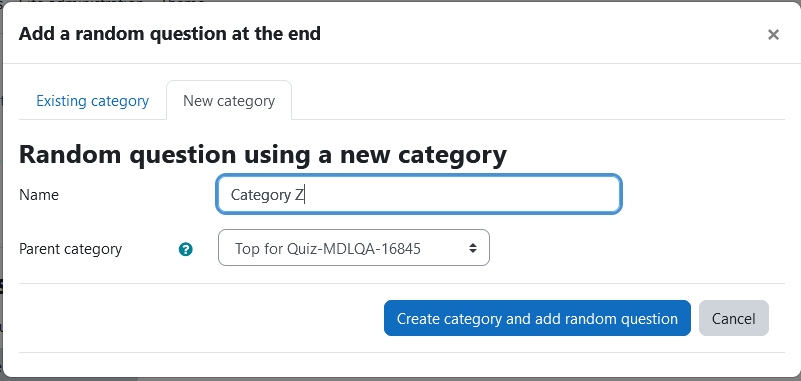Click the Top for Quiz-MDLQA-16845 option text
The image size is (801, 381).
pos(327,249)
